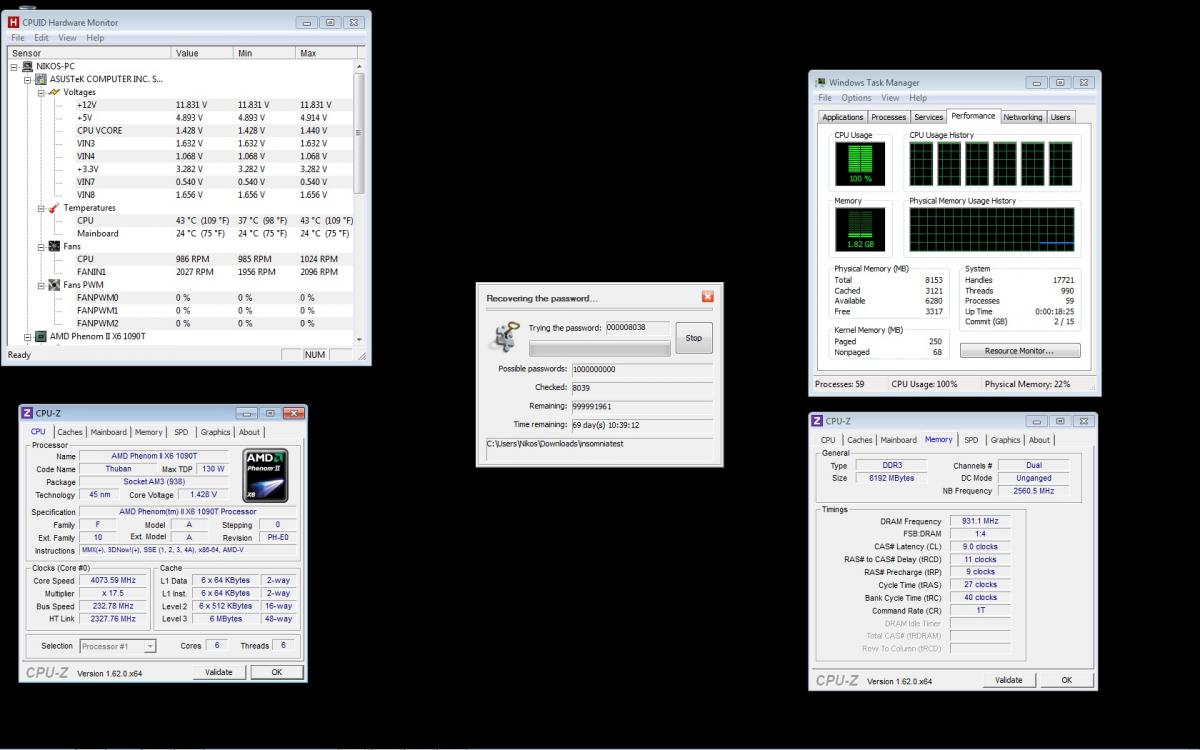Open Applications tab in Task Manager

coord(842,117)
